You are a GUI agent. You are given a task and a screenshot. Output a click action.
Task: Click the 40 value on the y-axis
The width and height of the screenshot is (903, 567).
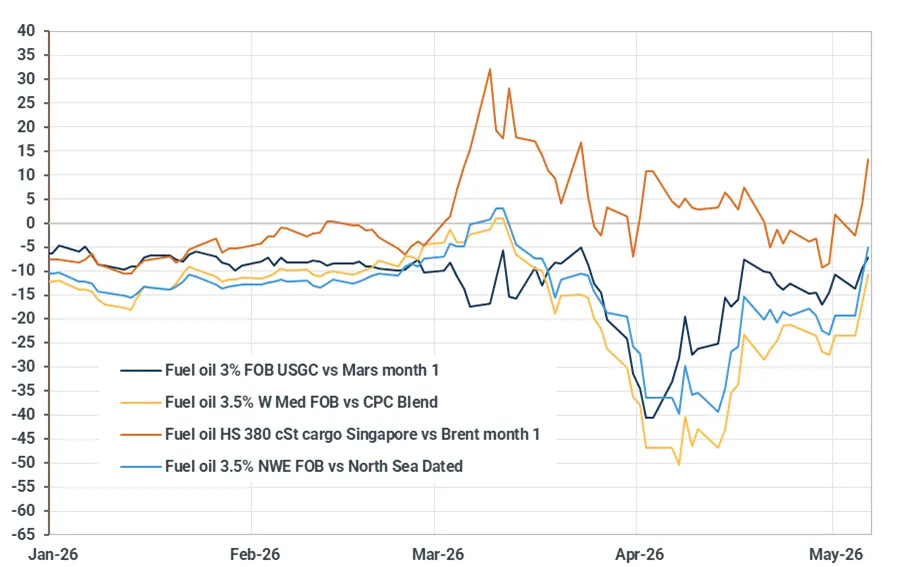(26, 31)
